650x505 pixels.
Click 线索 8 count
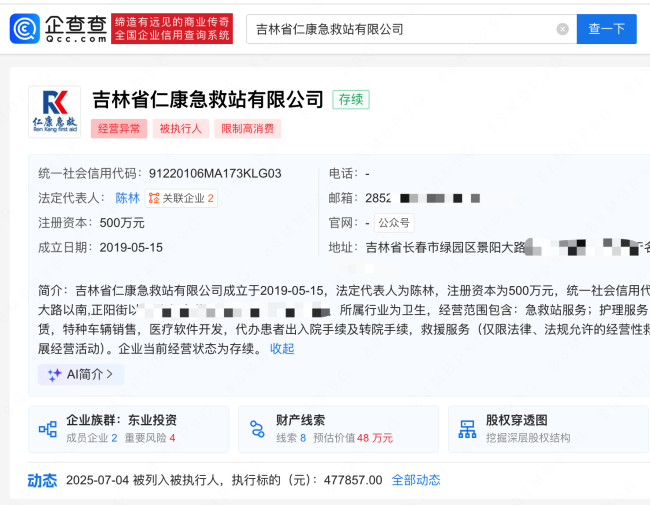291,438
